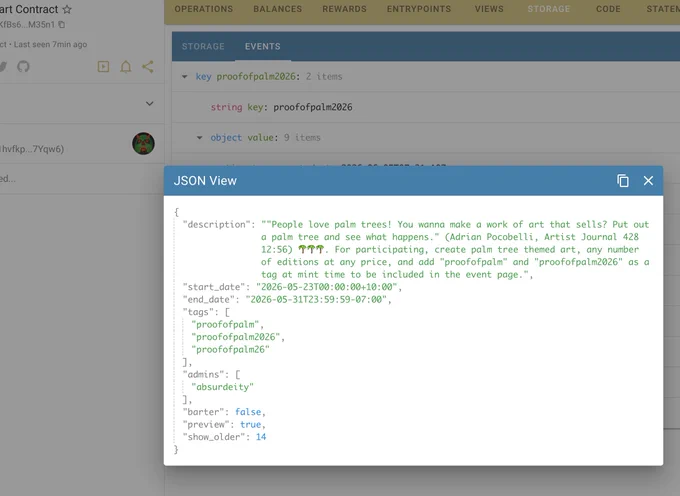The height and width of the screenshot is (496, 680).
Task: Select the CODE tab
Action: pyautogui.click(x=608, y=9)
